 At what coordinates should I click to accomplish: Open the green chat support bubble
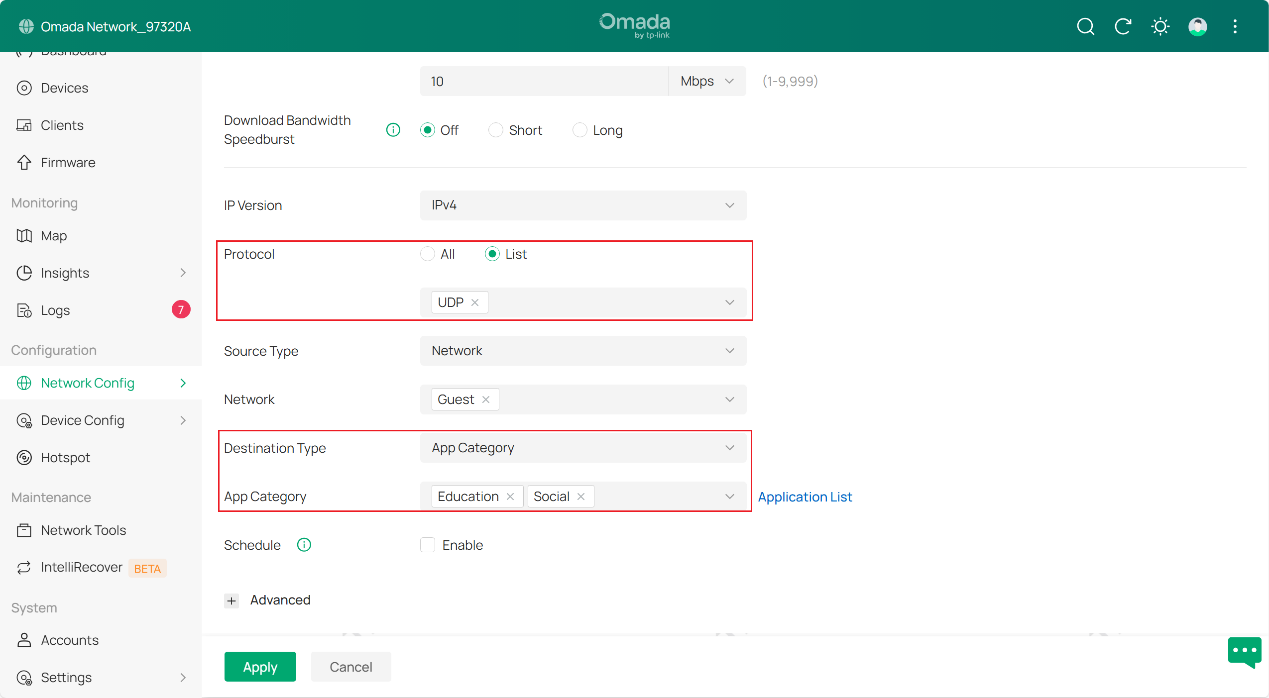pyautogui.click(x=1244, y=652)
